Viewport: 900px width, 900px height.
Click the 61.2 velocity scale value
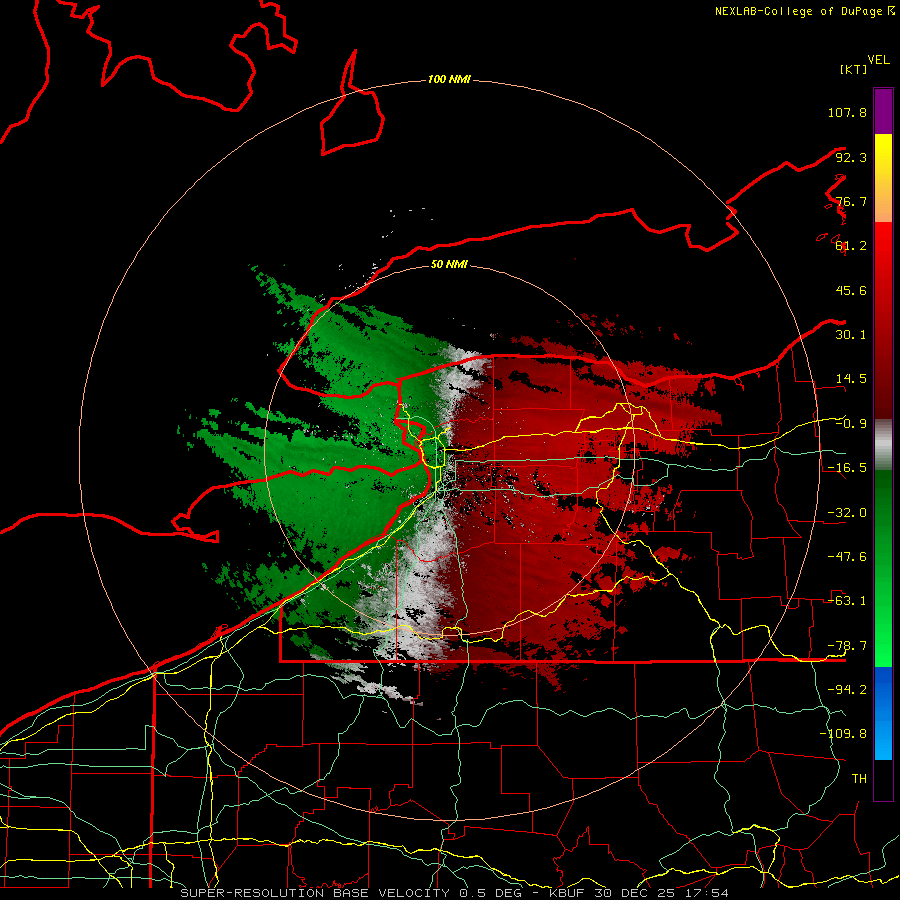pyautogui.click(x=851, y=246)
